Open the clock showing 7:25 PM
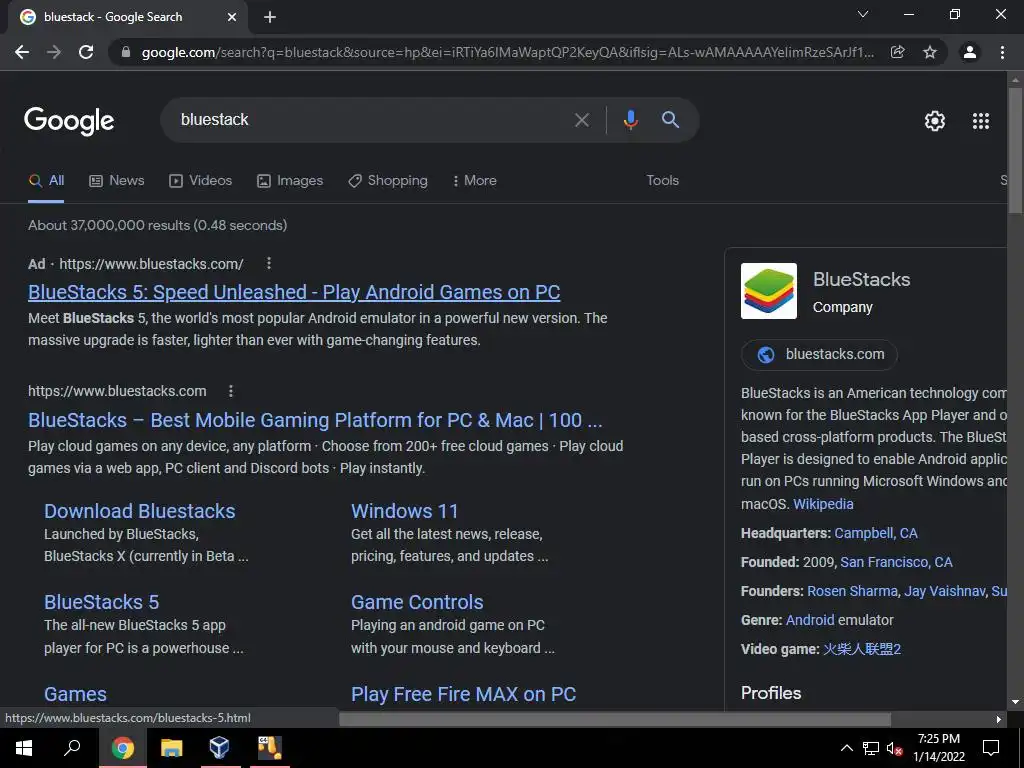Viewport: 1024px width, 768px height. (x=938, y=748)
